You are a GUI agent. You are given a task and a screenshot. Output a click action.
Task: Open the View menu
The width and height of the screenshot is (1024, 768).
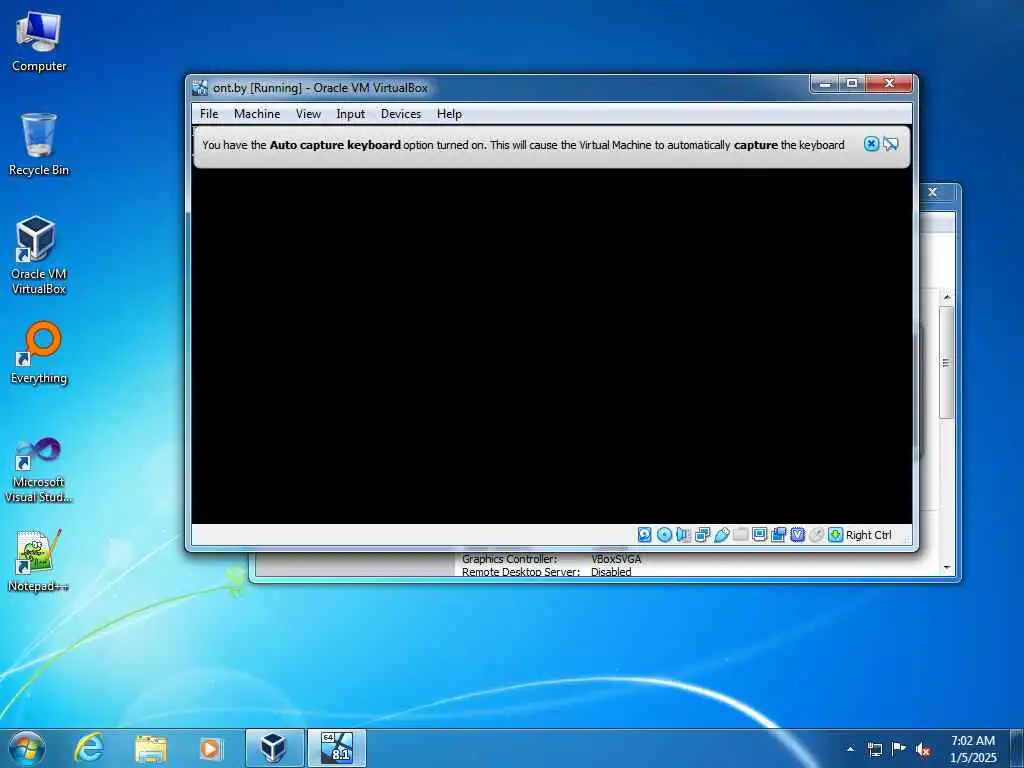[x=308, y=114]
